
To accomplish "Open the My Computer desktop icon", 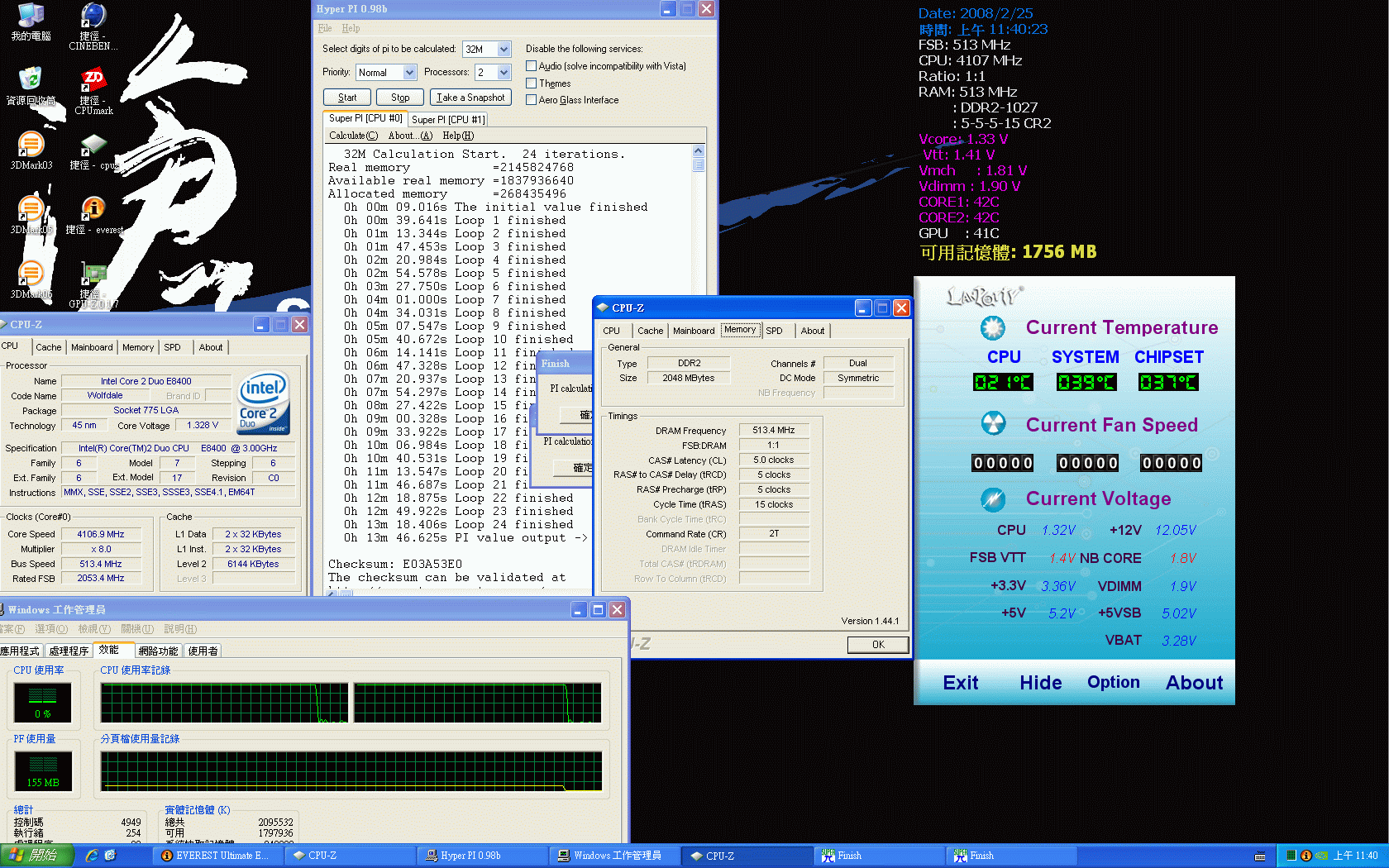I will [x=31, y=21].
